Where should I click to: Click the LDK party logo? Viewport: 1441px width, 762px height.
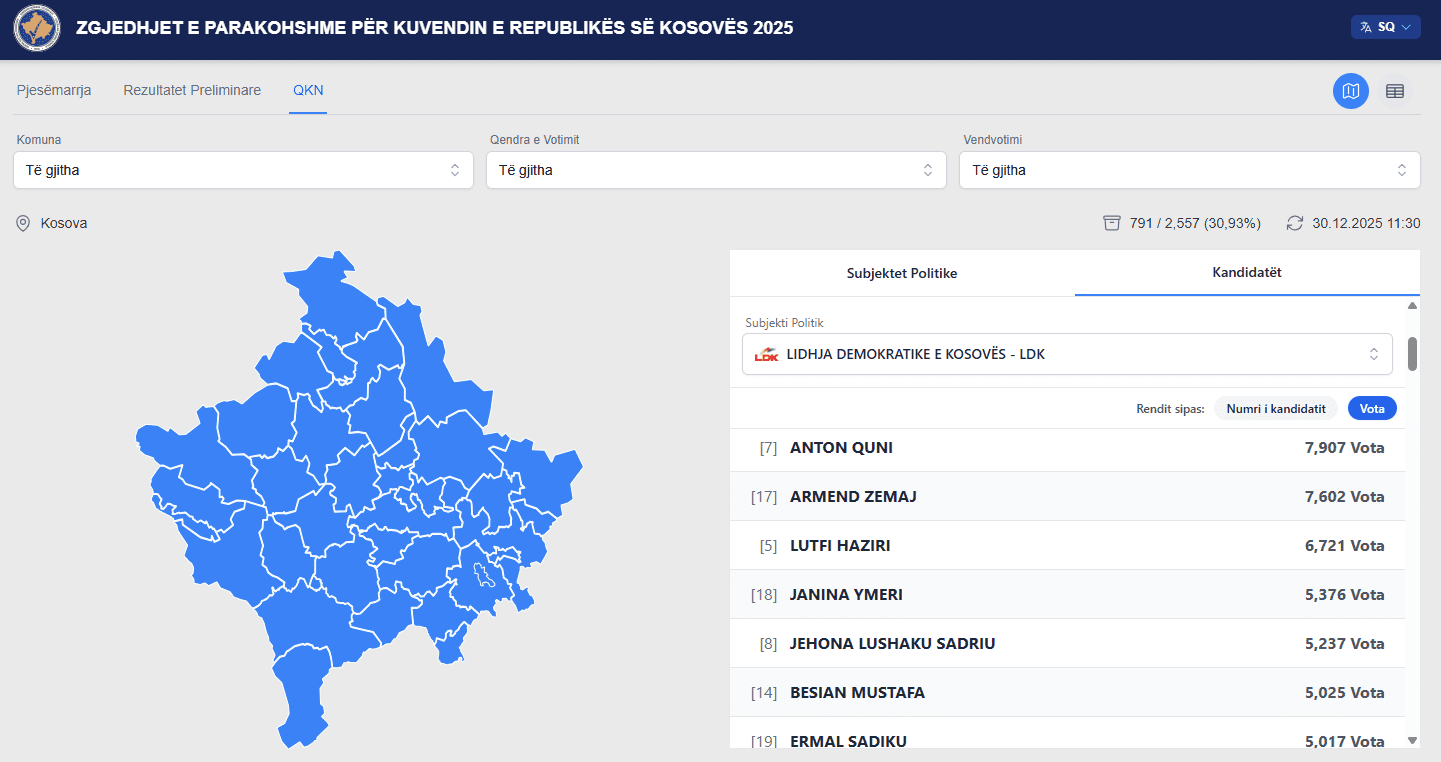766,354
